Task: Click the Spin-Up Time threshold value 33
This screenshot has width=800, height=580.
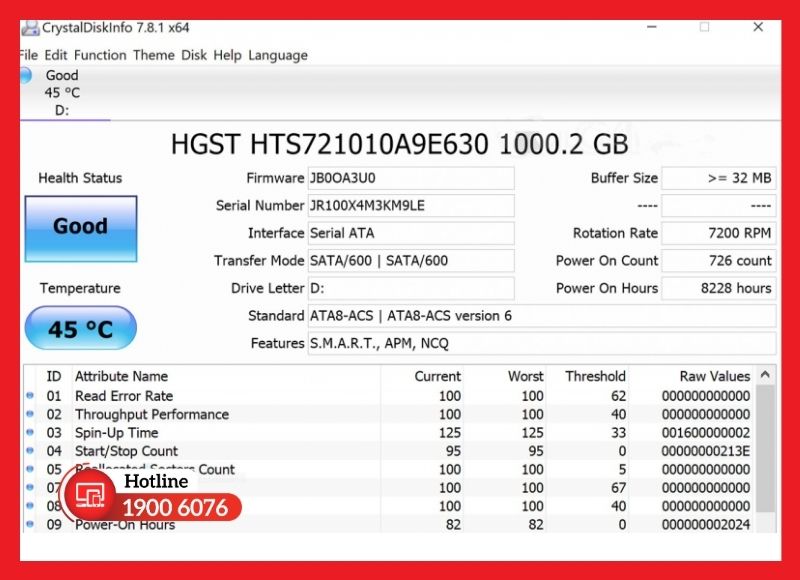Action: coord(618,433)
